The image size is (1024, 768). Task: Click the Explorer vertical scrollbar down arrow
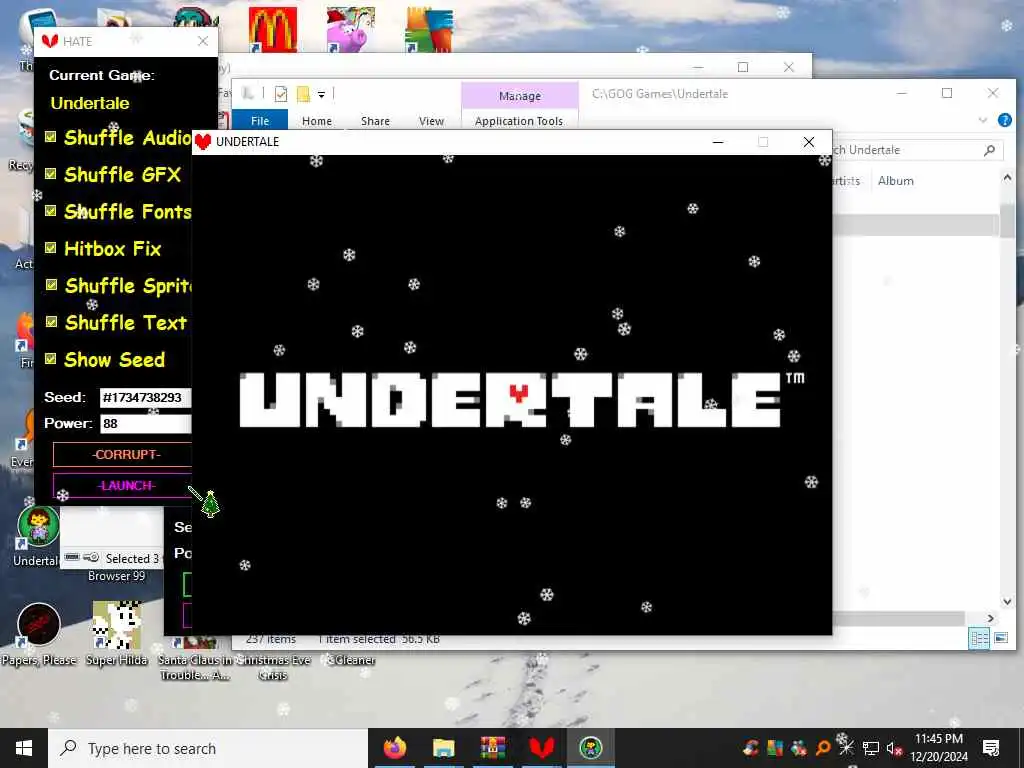1007,601
